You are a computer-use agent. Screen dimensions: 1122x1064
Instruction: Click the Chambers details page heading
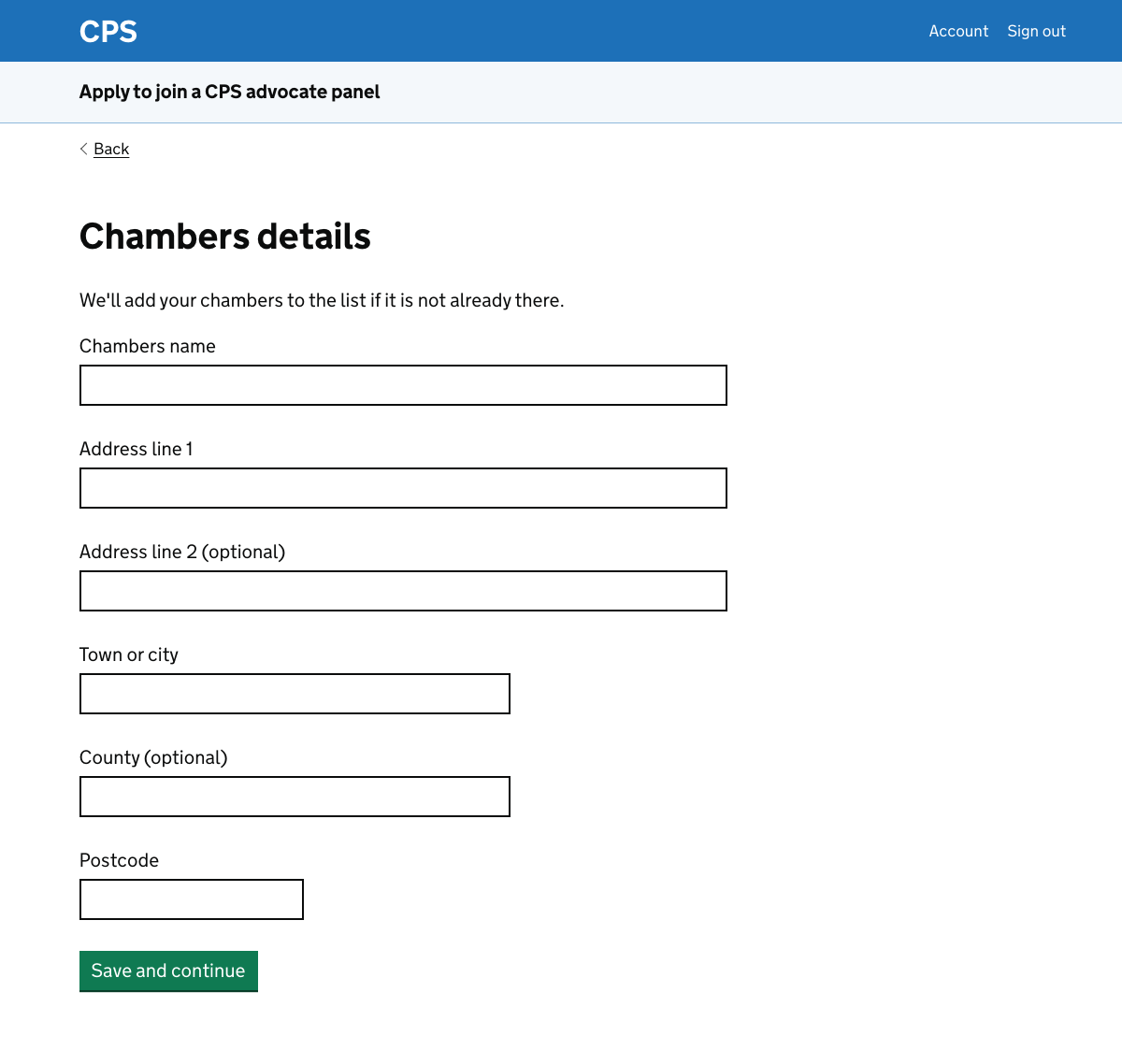click(224, 237)
